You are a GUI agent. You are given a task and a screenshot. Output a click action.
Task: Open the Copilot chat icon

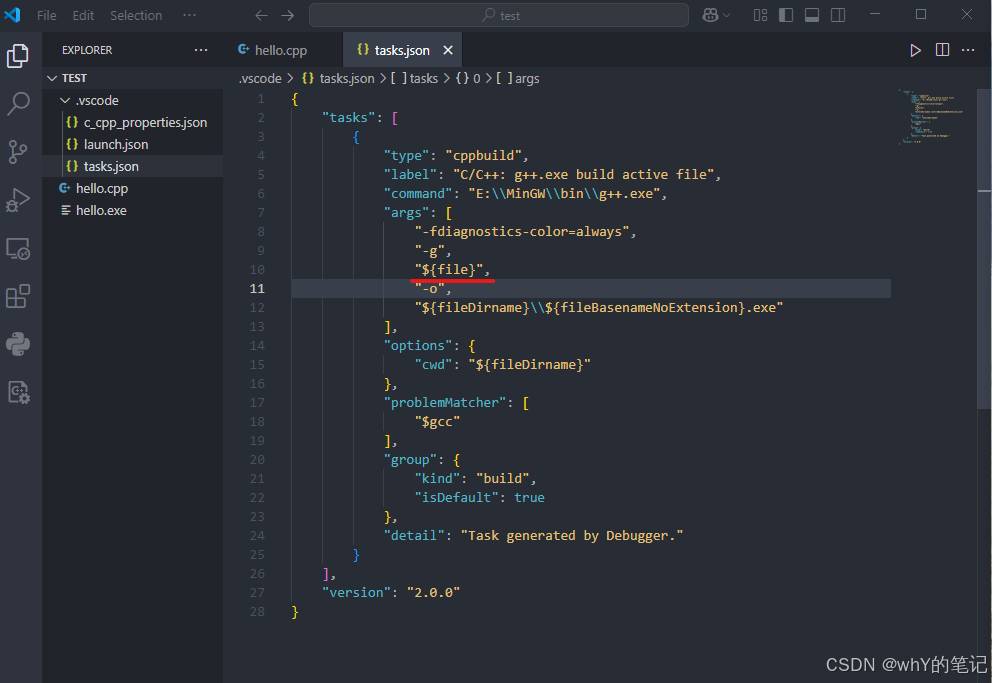[710, 15]
